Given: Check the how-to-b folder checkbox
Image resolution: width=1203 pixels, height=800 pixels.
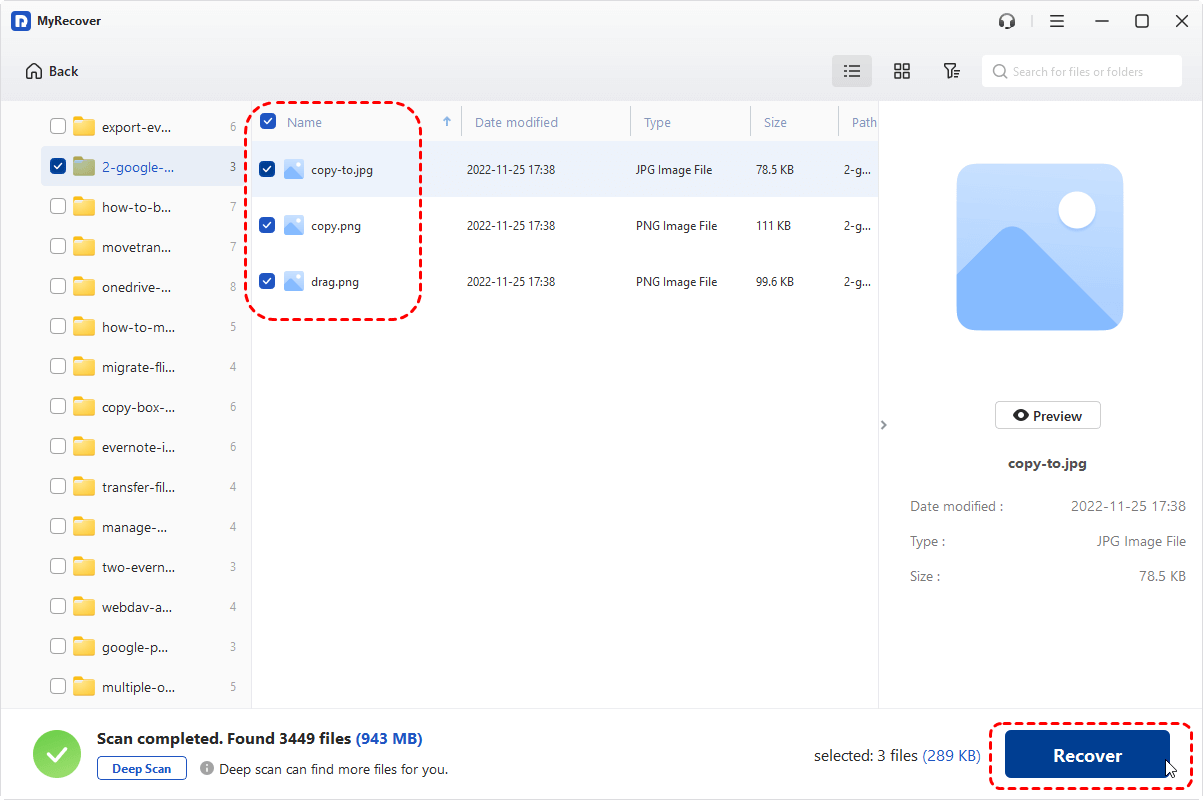Looking at the screenshot, I should click(x=57, y=206).
